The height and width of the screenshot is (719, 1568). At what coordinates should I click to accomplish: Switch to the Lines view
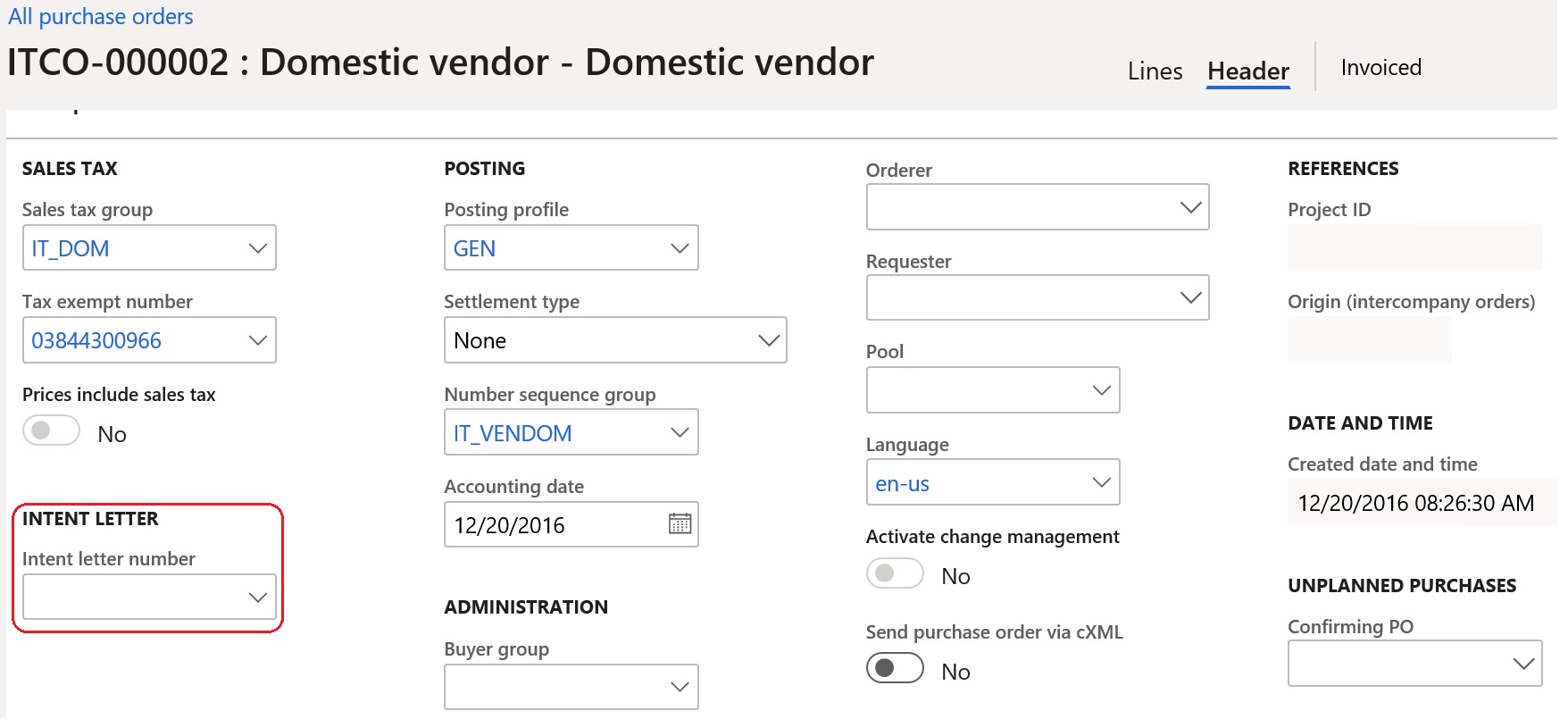click(1155, 71)
